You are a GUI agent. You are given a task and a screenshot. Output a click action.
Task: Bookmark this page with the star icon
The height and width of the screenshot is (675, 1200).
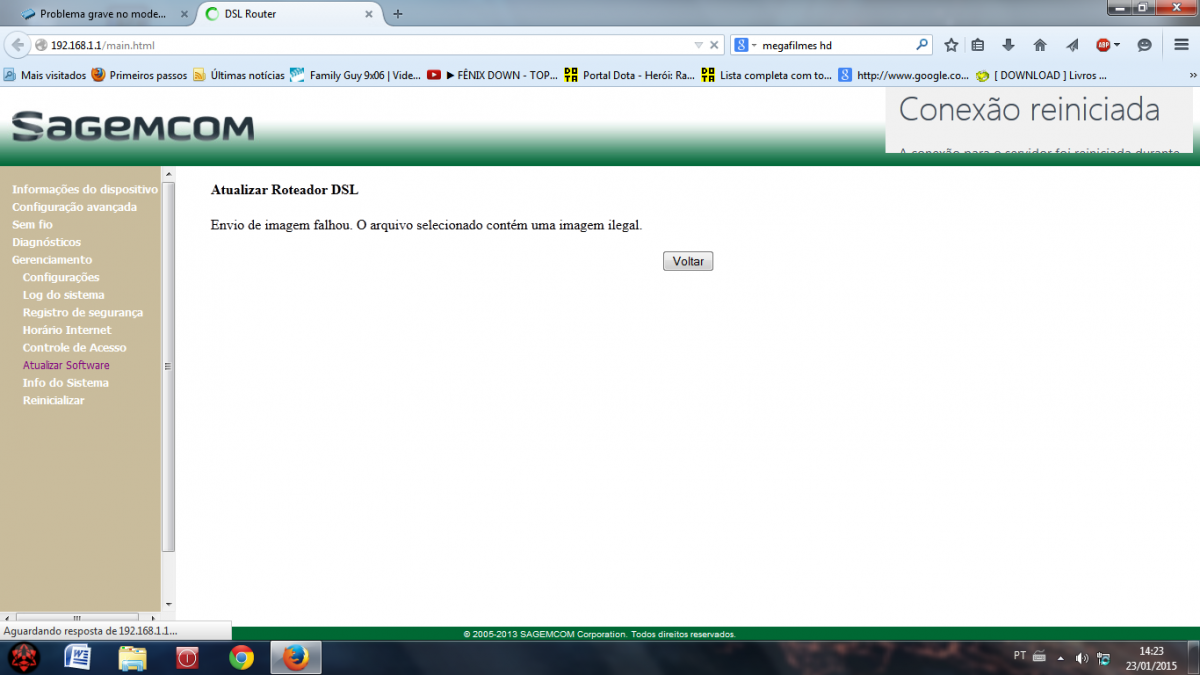point(951,45)
